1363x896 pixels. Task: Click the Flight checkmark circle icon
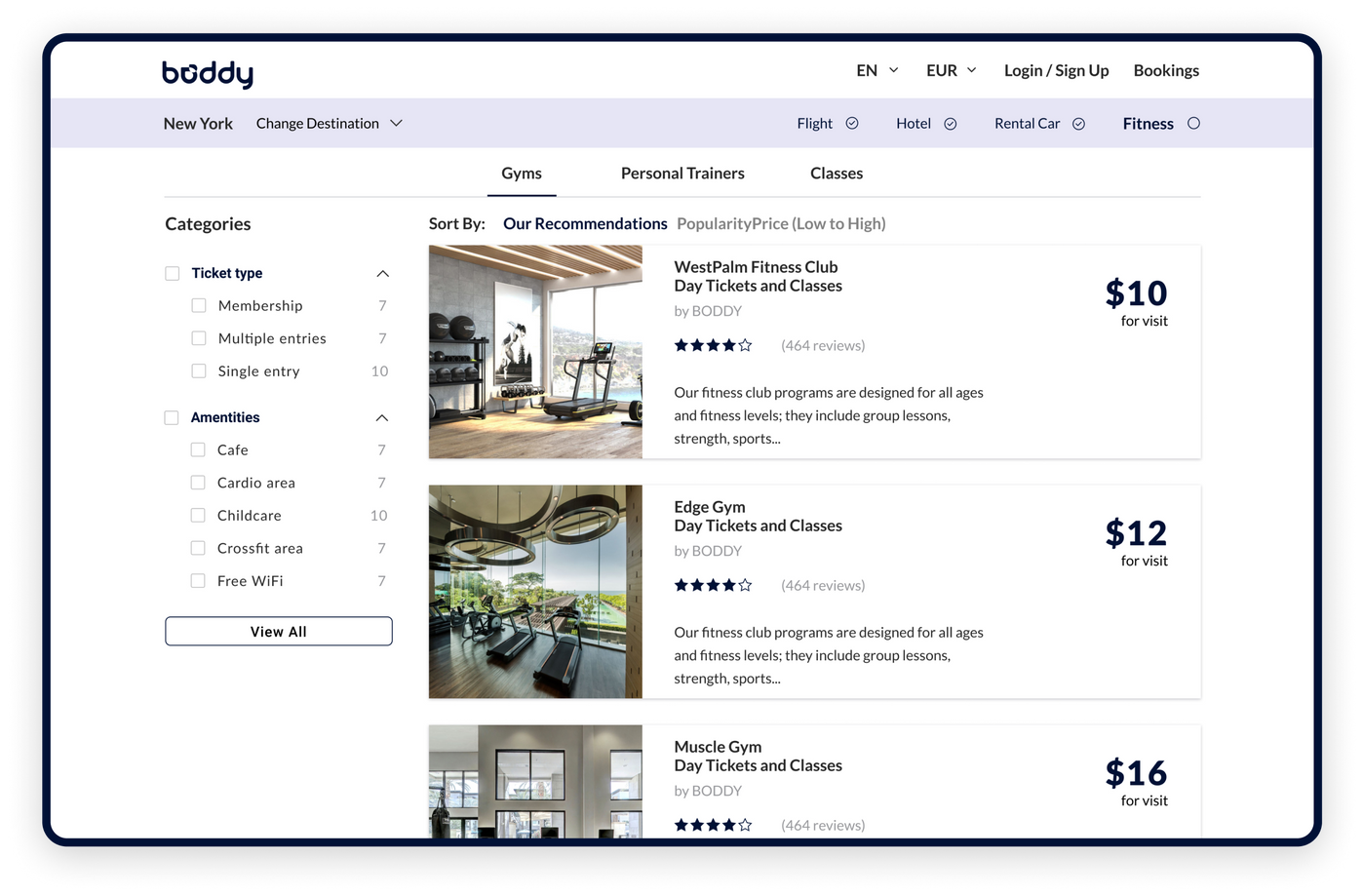click(x=852, y=124)
